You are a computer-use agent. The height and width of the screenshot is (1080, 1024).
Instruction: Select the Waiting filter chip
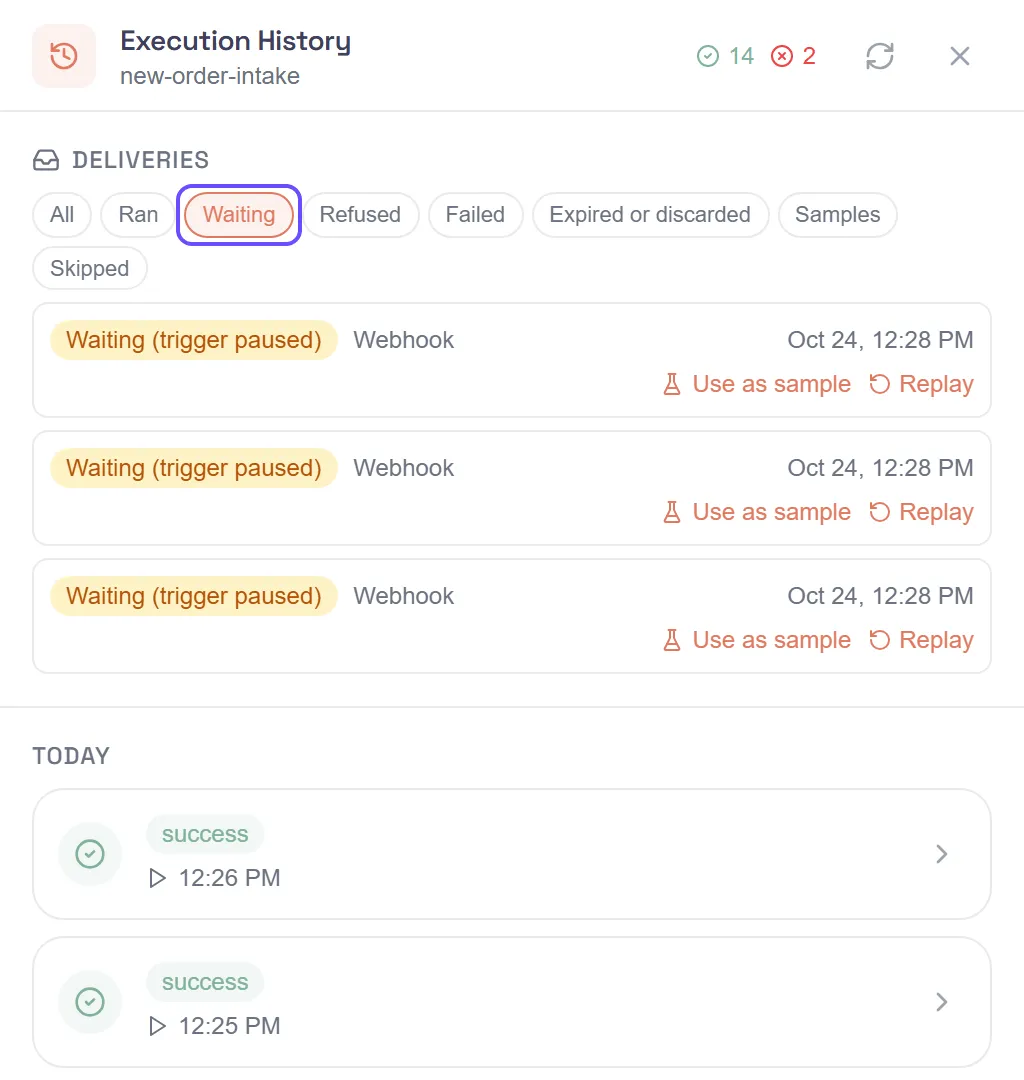click(239, 214)
